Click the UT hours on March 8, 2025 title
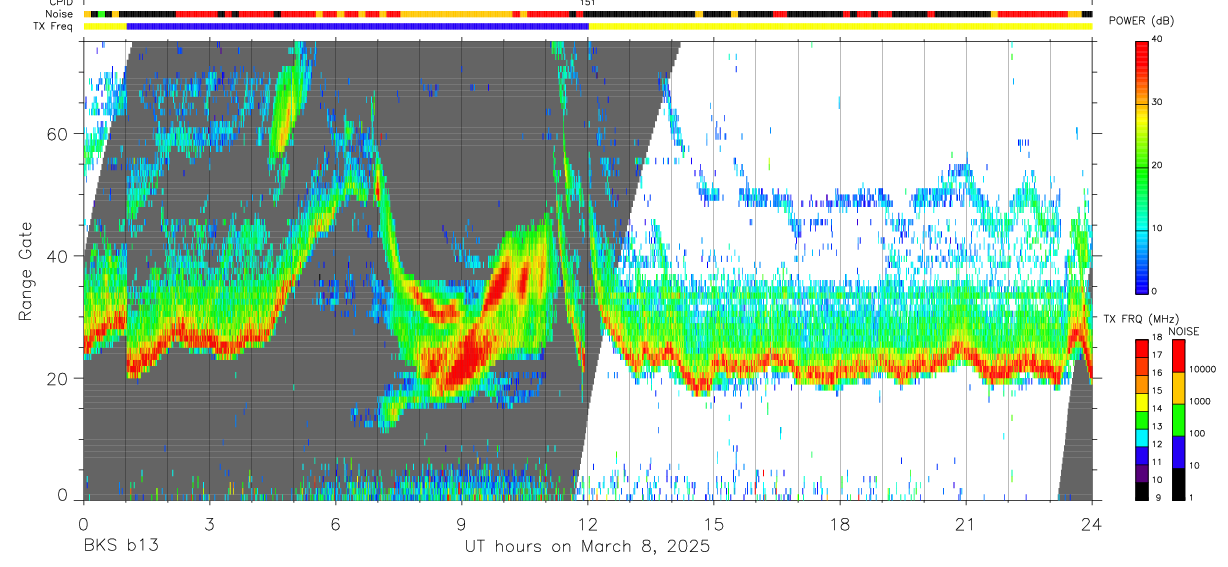Viewport: 1228px width, 567px height. click(x=587, y=547)
